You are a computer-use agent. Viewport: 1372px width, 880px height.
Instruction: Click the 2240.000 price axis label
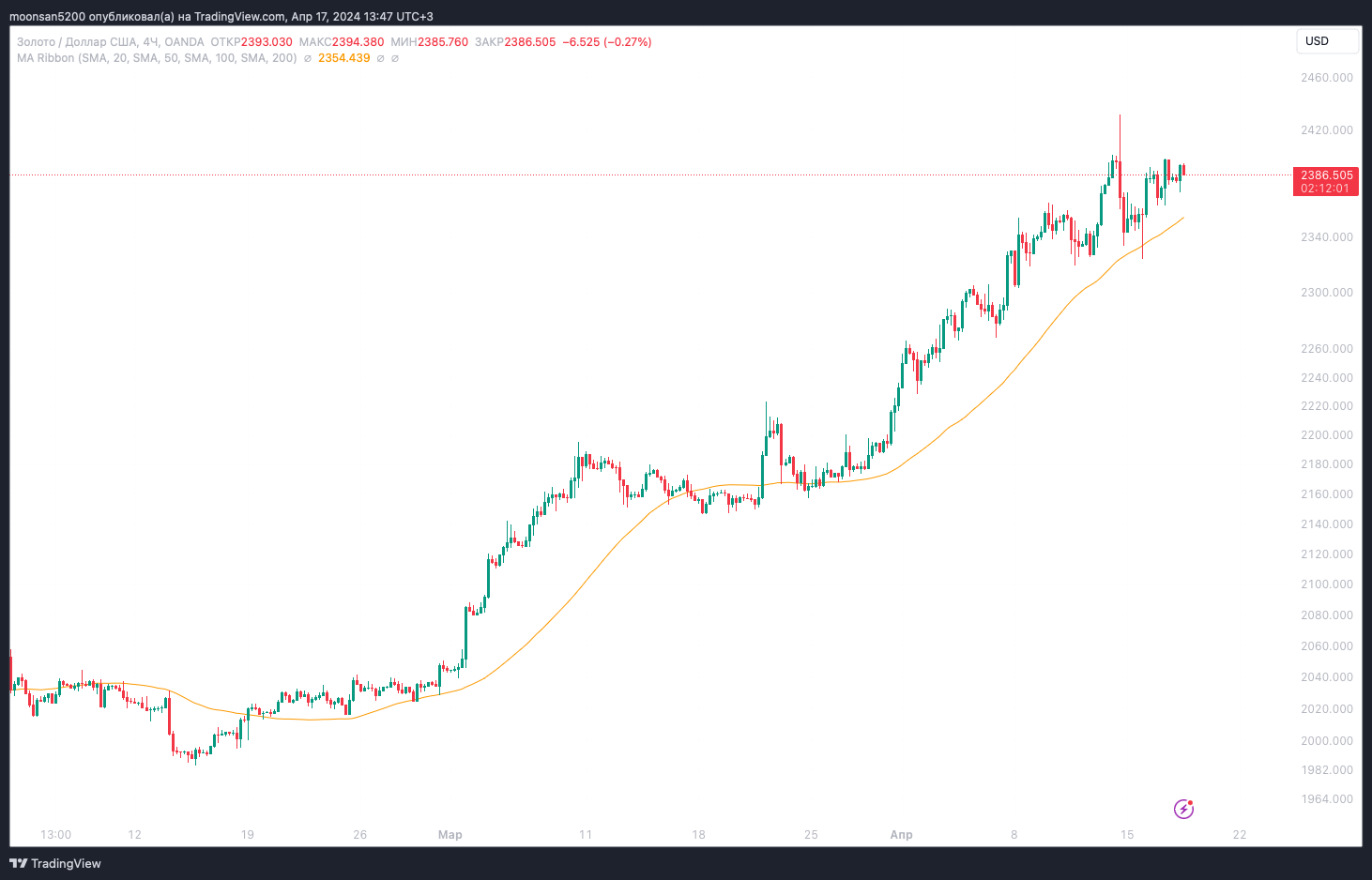pyautogui.click(x=1327, y=378)
